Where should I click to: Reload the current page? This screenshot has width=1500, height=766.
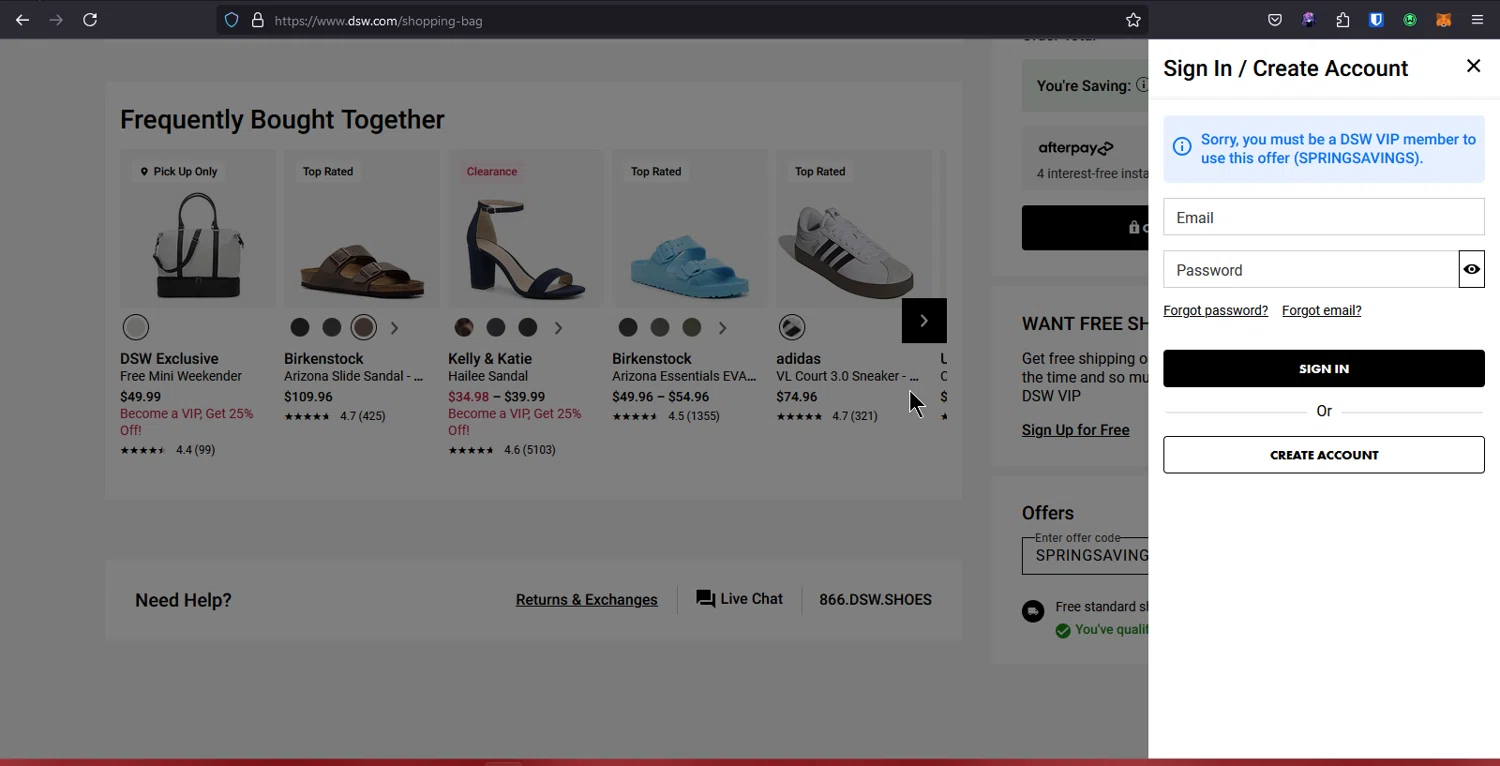[90, 20]
